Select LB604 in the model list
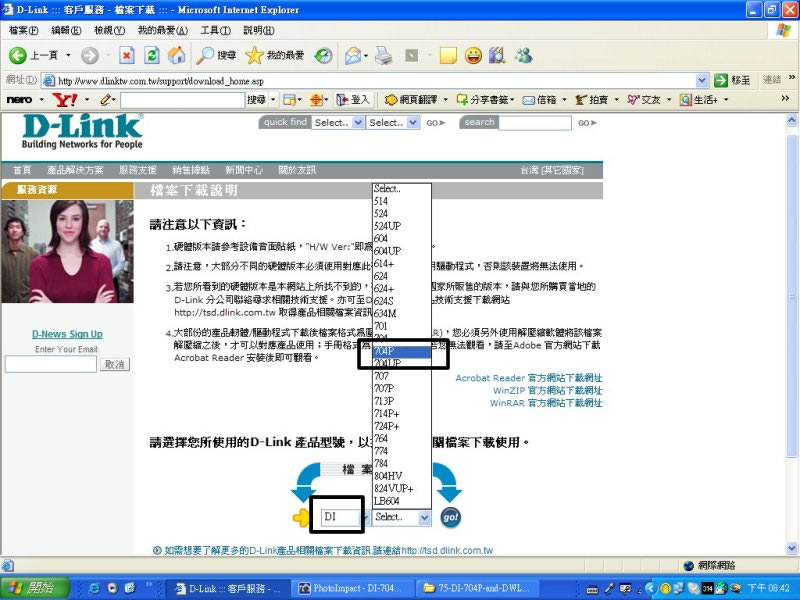Image resolution: width=800 pixels, height=600 pixels. 402,501
